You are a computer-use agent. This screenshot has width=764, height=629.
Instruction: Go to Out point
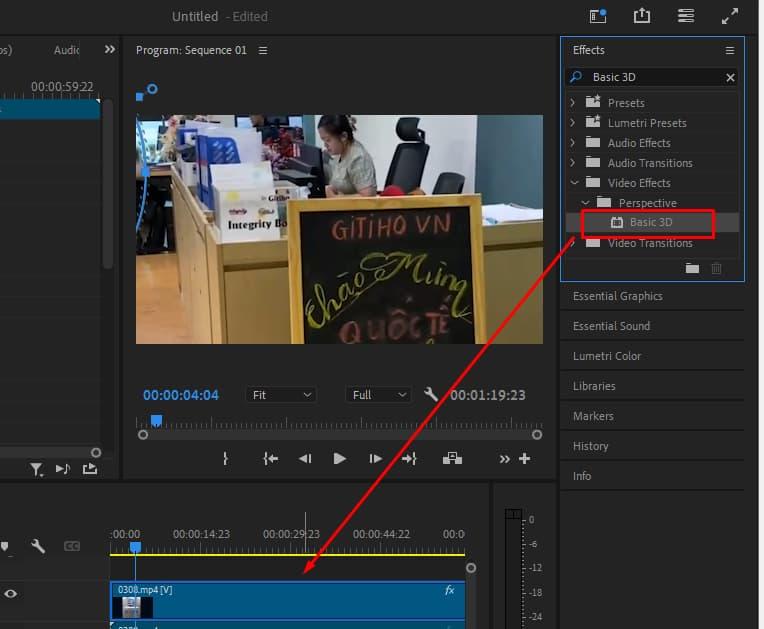pyautogui.click(x=409, y=458)
